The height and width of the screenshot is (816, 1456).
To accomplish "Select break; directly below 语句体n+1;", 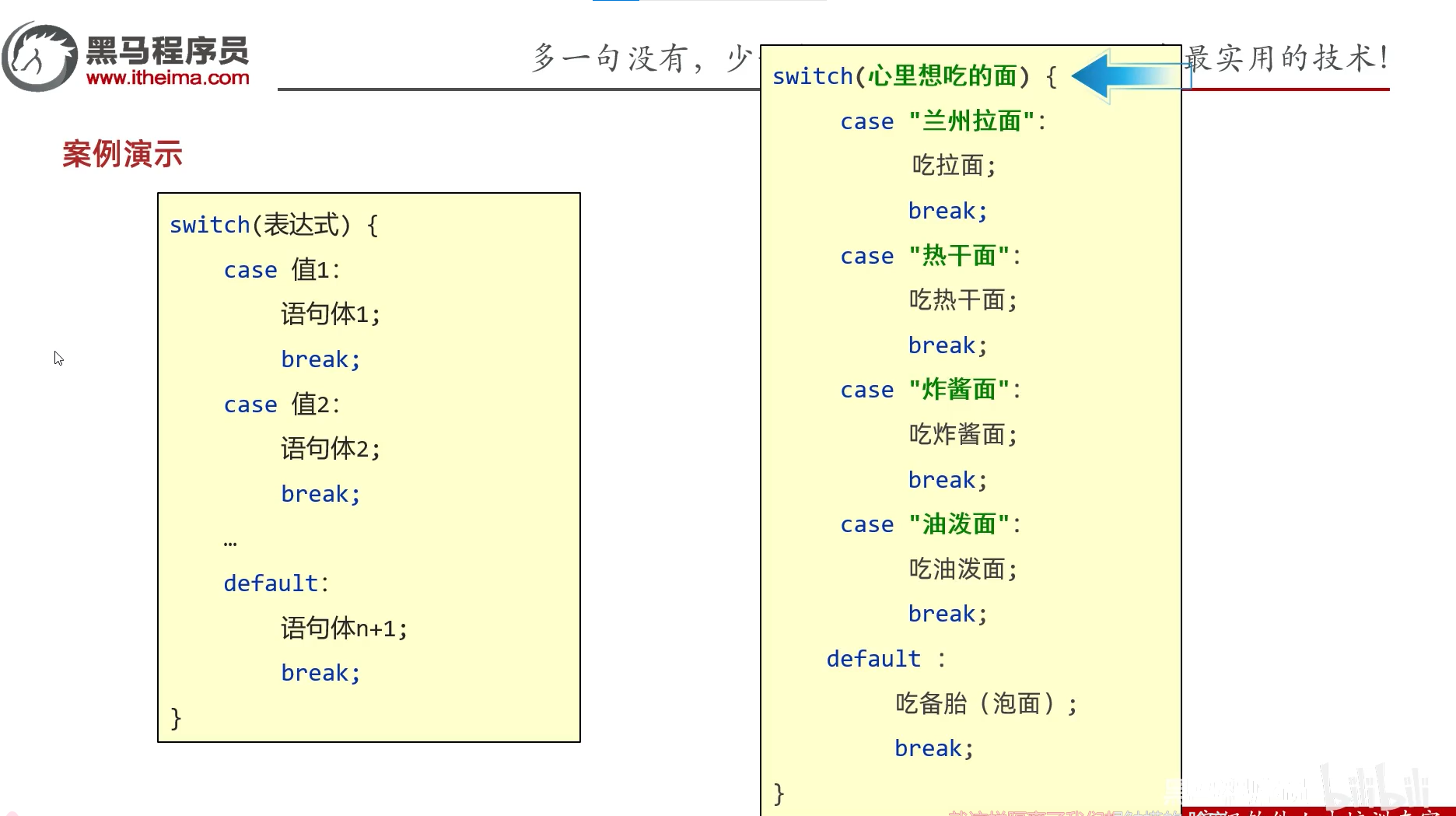I will click(x=320, y=673).
